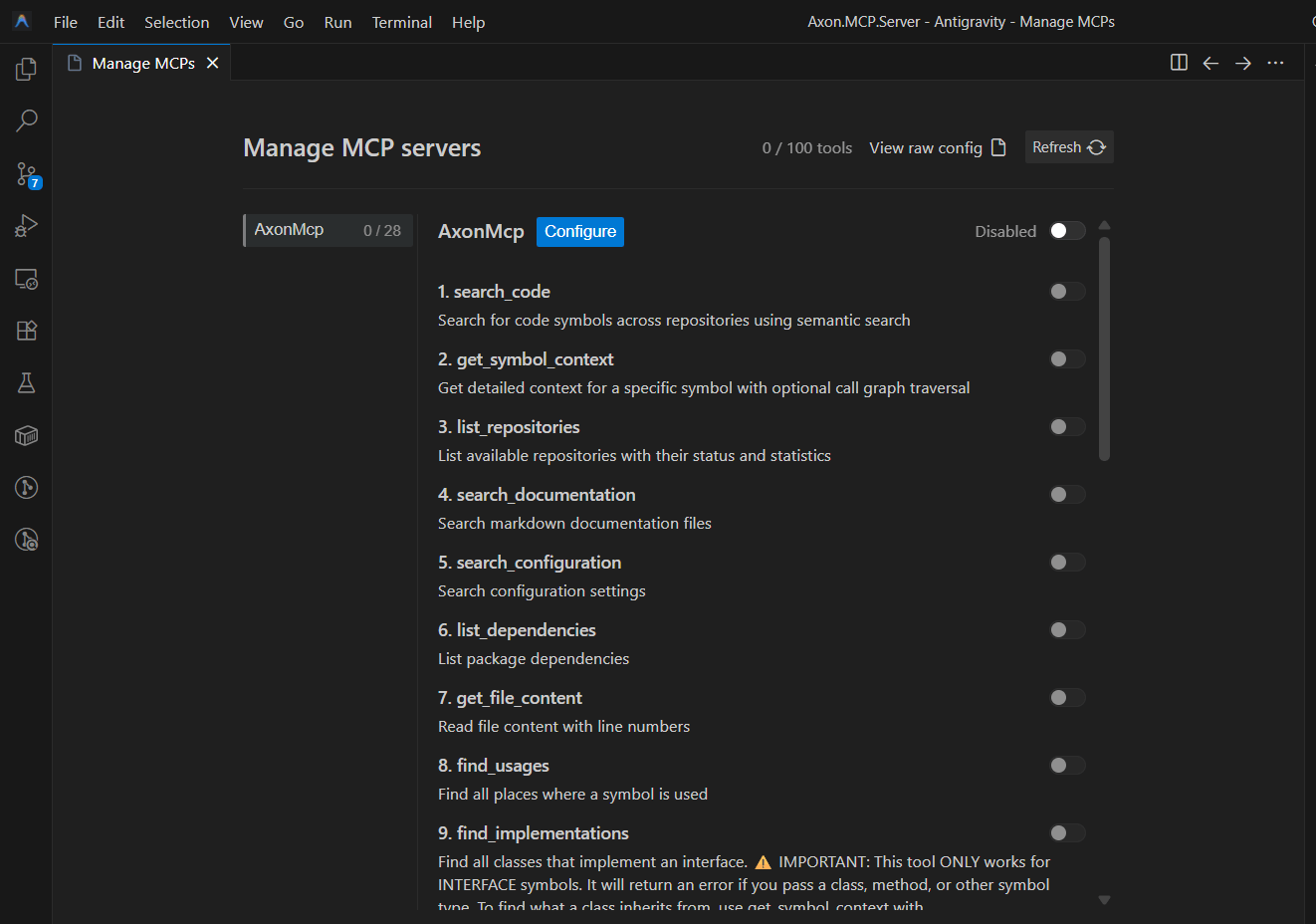Open Source Control with 7 pending changes
Viewport: 1316px width, 924px height.
click(26, 174)
